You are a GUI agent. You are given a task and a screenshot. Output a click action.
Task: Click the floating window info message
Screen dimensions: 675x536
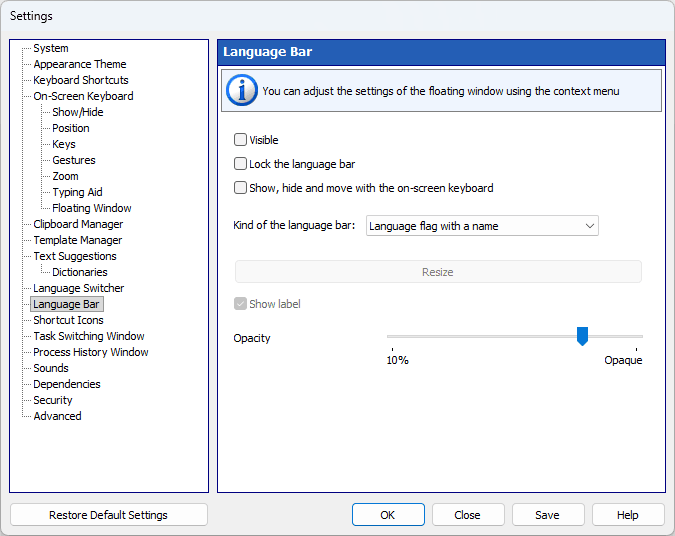click(441, 91)
